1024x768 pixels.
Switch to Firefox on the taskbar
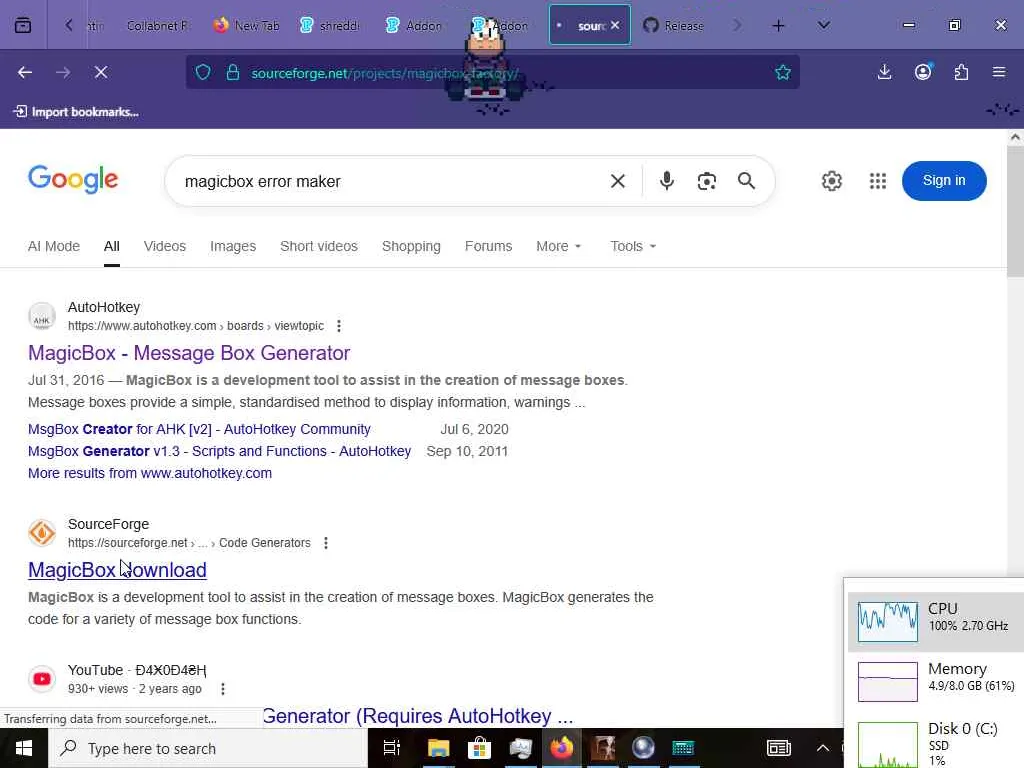pos(561,748)
